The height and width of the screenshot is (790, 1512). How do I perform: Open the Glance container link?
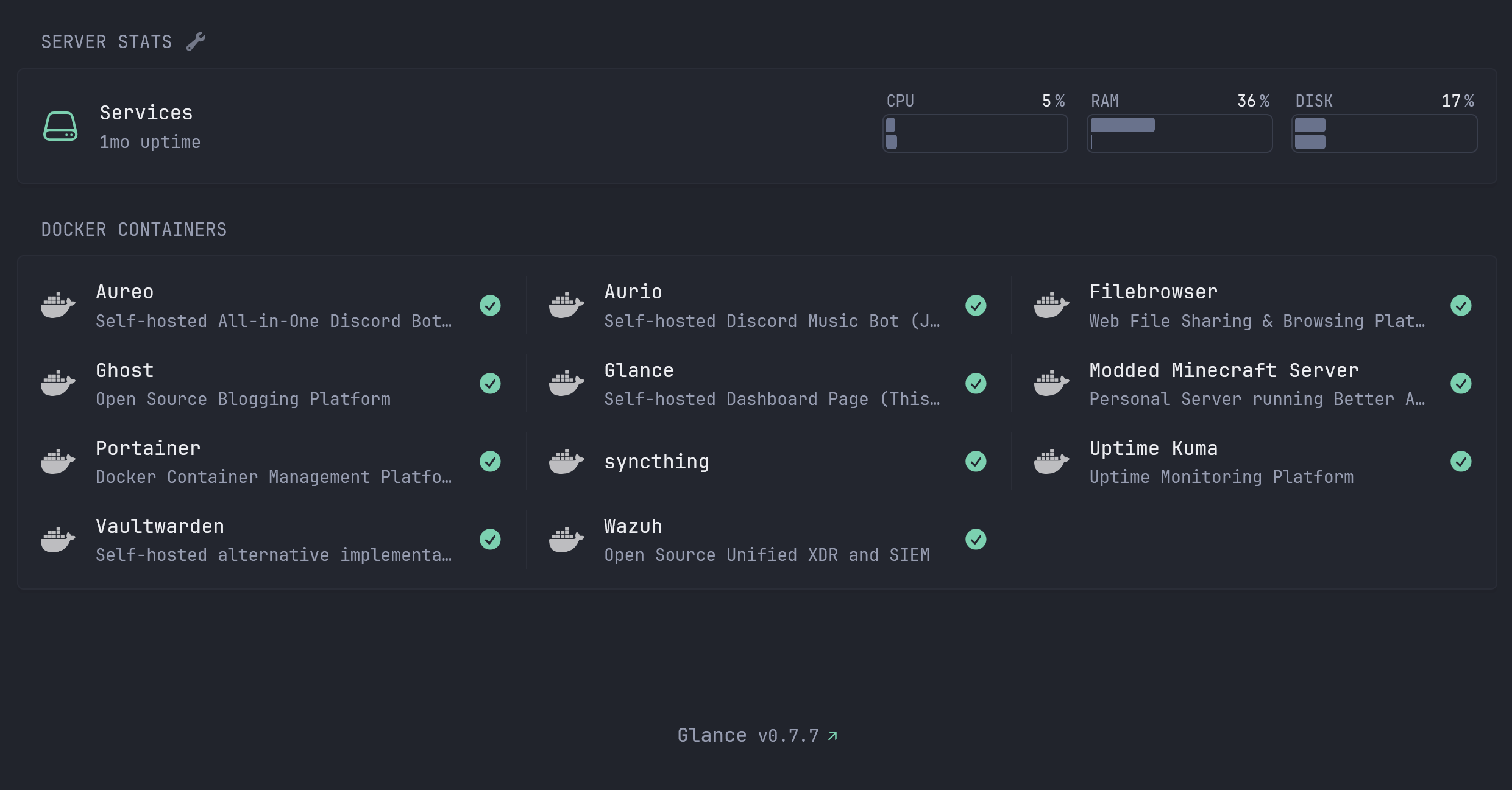tap(639, 370)
